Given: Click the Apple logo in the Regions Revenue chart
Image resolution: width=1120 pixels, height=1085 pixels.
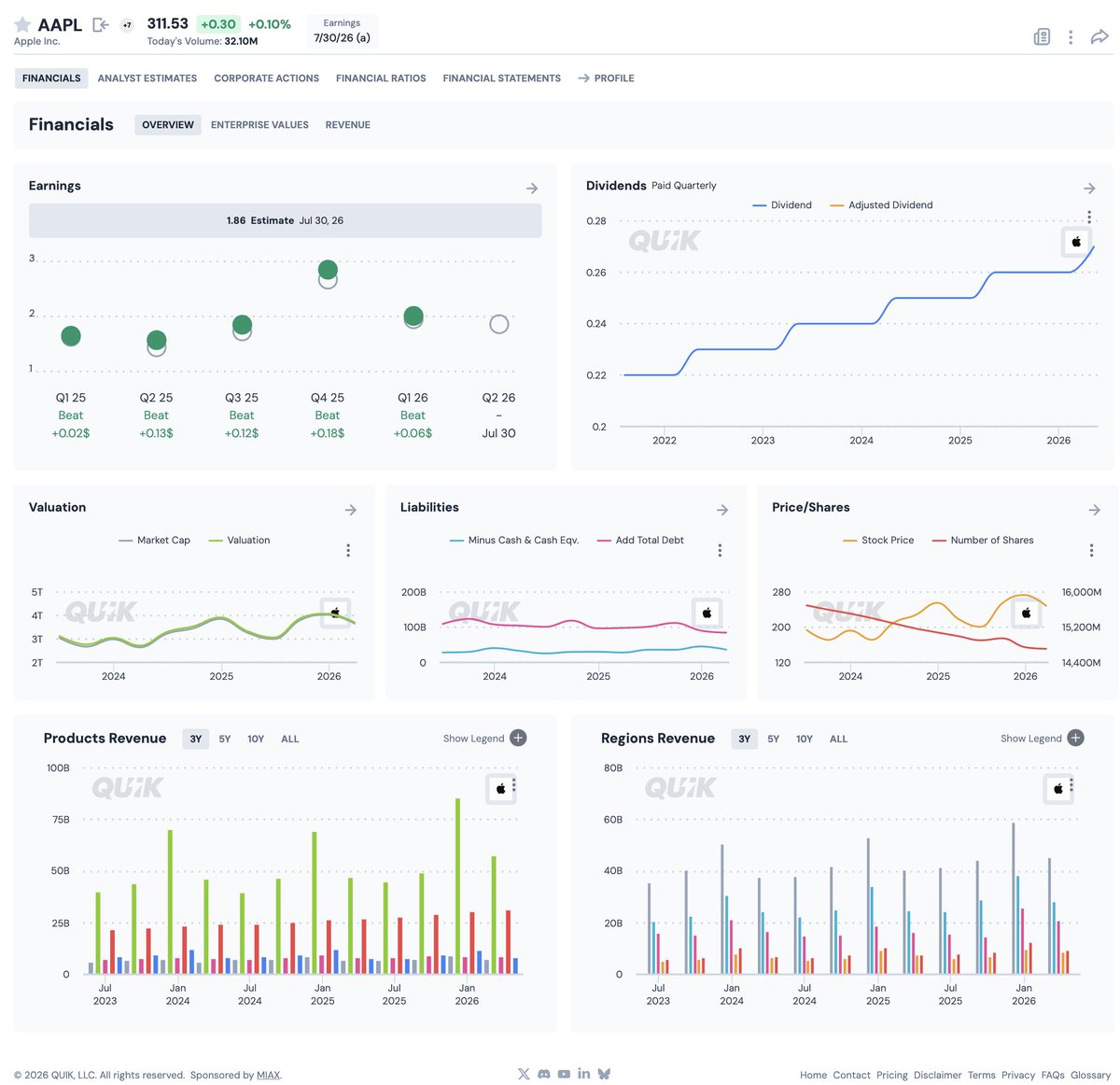Looking at the screenshot, I should pos(1057,789).
